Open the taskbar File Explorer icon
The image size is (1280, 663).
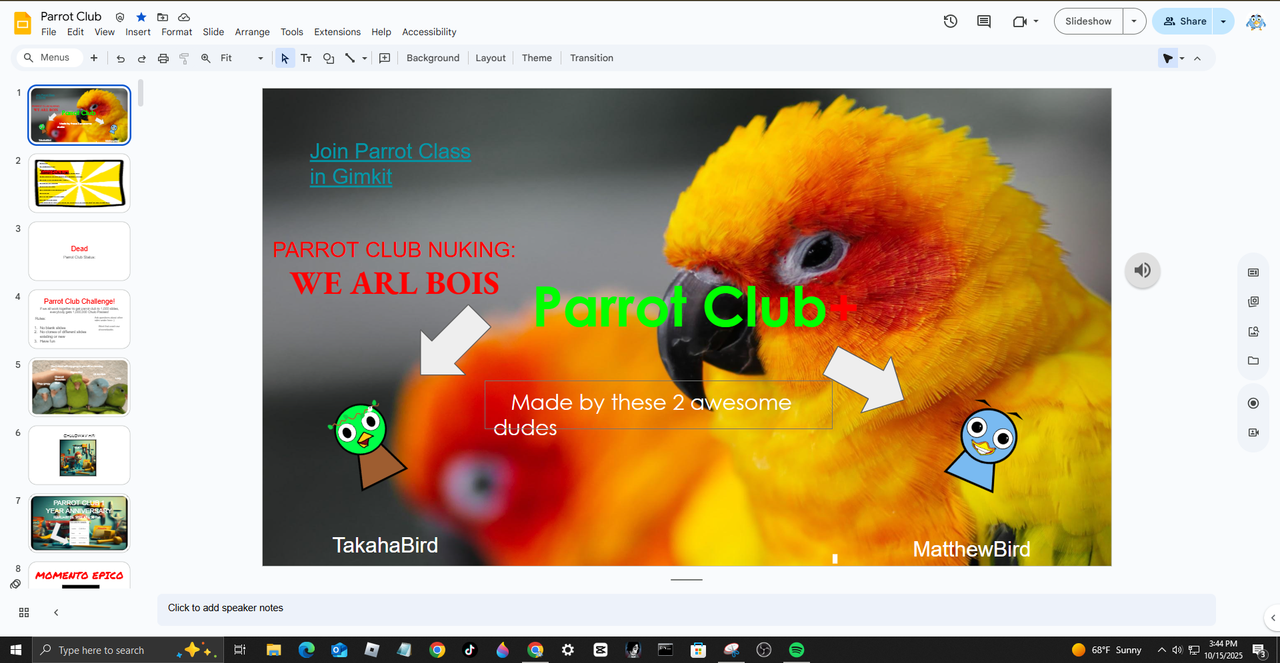[x=273, y=650]
